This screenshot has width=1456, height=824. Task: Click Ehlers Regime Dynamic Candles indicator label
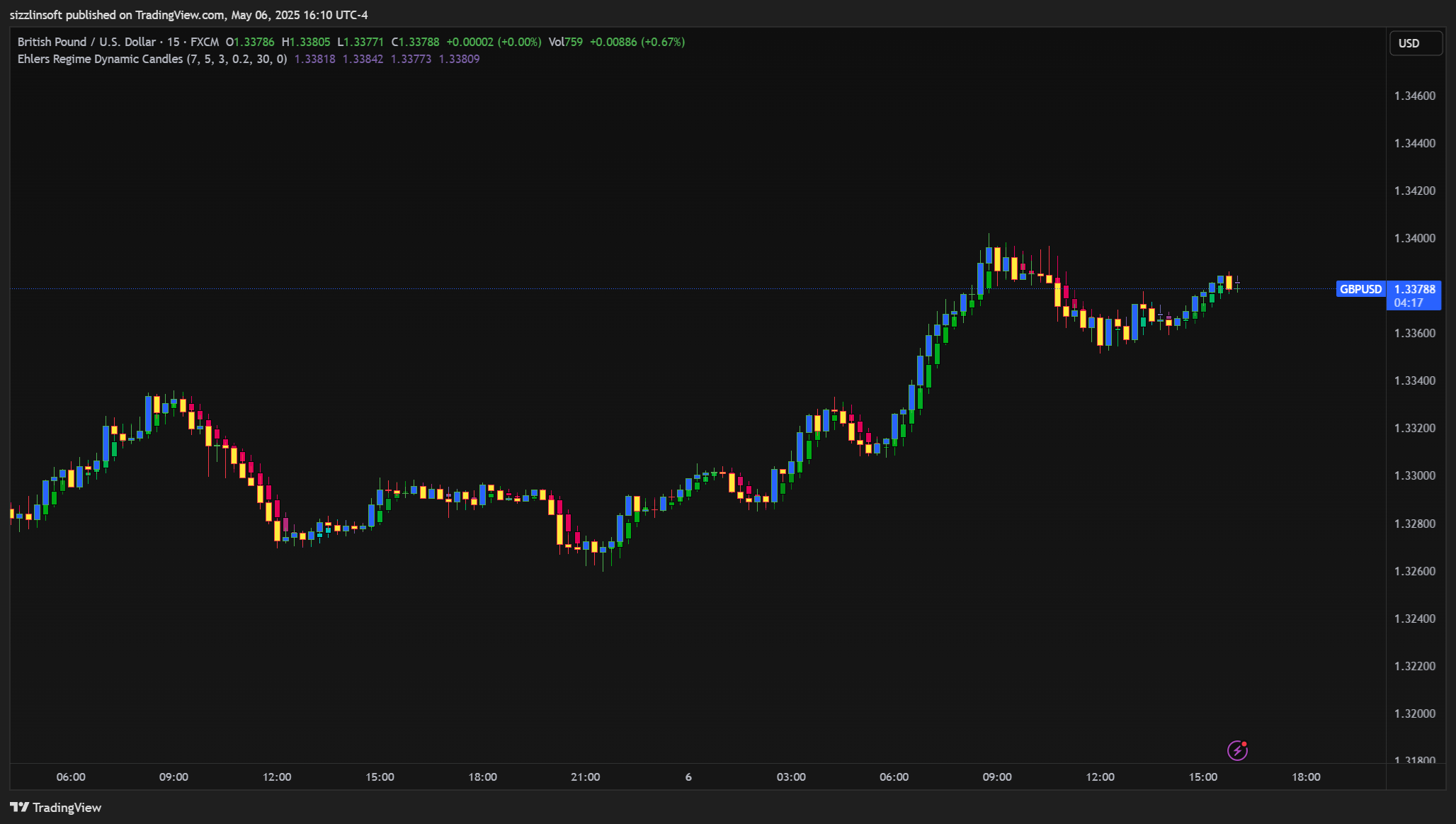pos(152,59)
